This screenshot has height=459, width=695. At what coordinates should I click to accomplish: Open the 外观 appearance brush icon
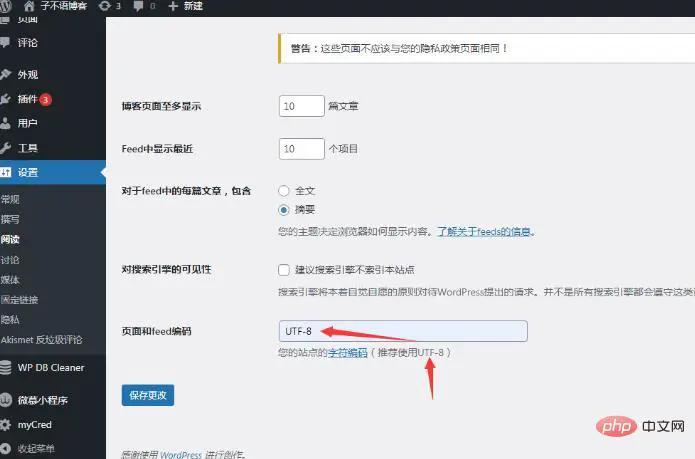(5, 74)
